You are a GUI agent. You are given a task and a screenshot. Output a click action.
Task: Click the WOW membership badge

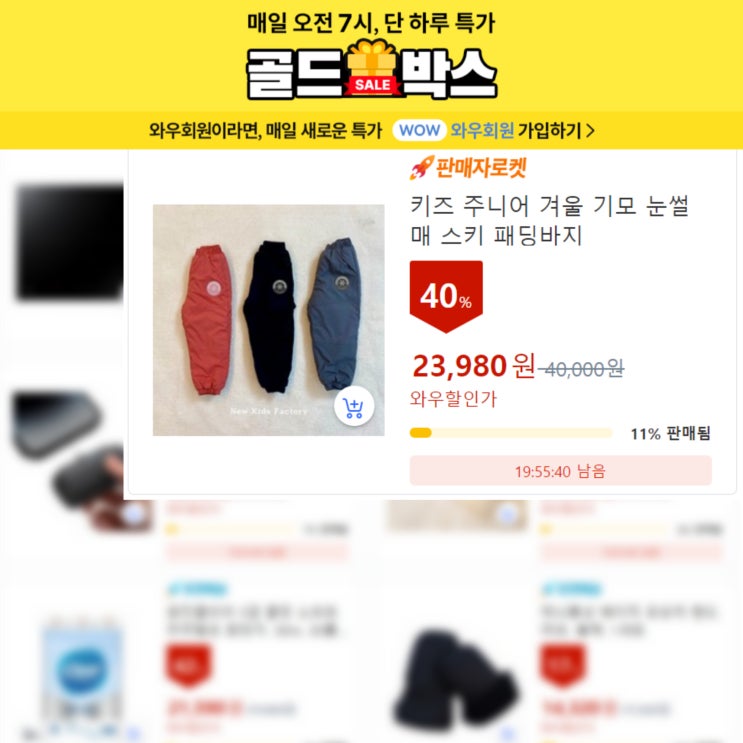pos(419,130)
